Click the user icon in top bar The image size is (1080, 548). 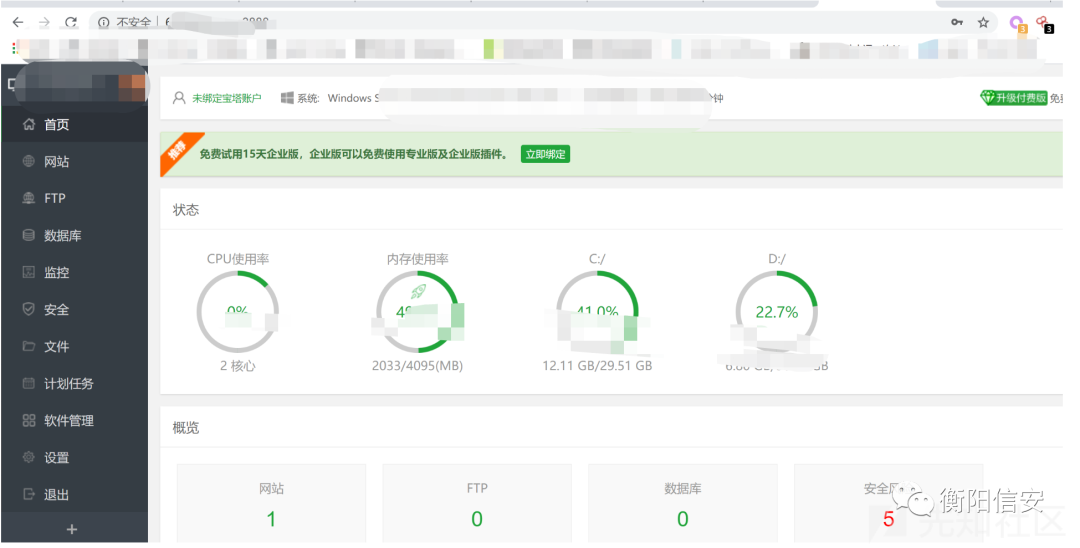pos(179,98)
